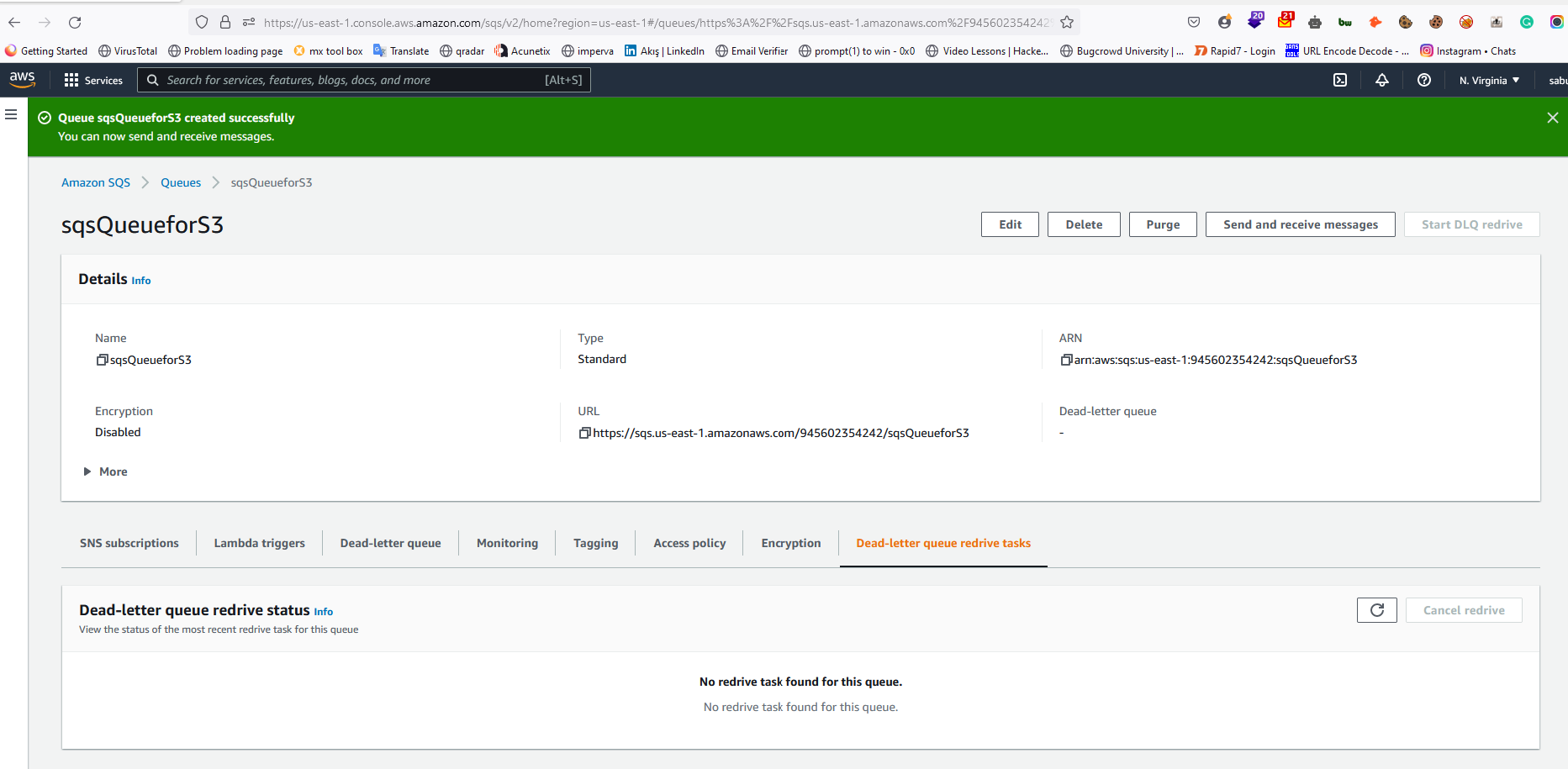The height and width of the screenshot is (769, 1568).
Task: Dismiss the queue created success banner
Action: pos(1553,118)
